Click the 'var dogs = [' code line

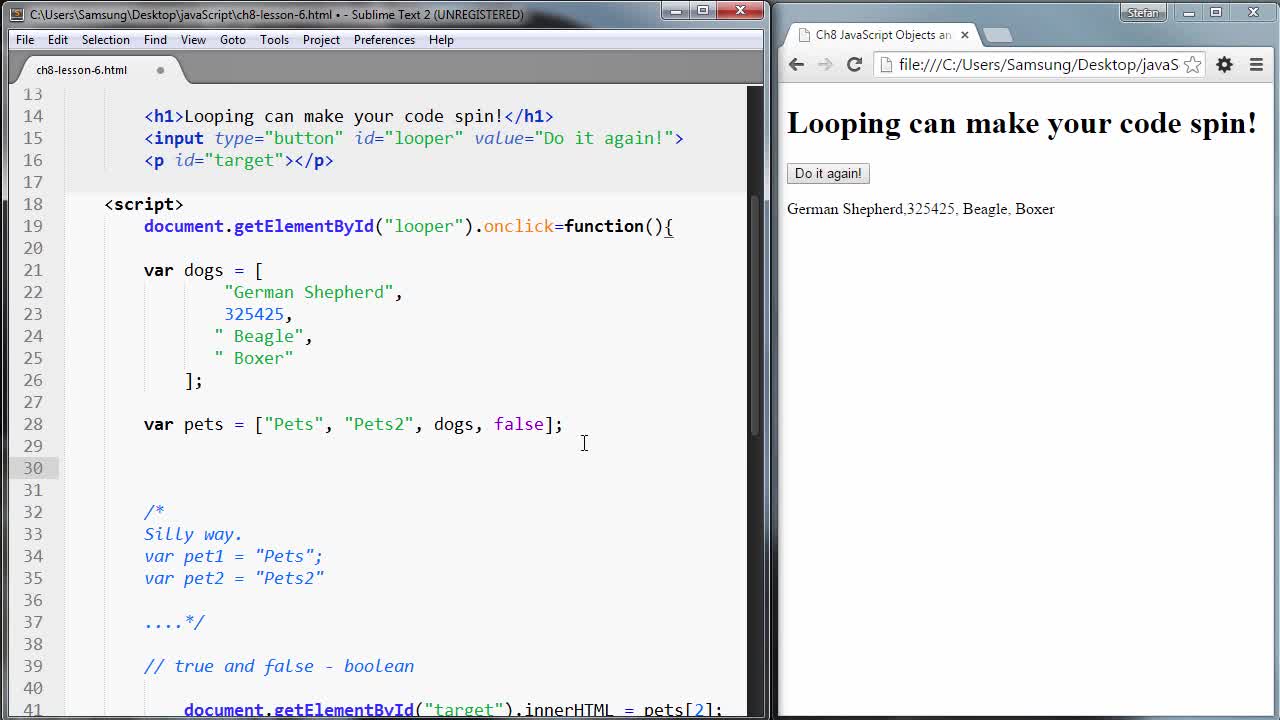(203, 270)
